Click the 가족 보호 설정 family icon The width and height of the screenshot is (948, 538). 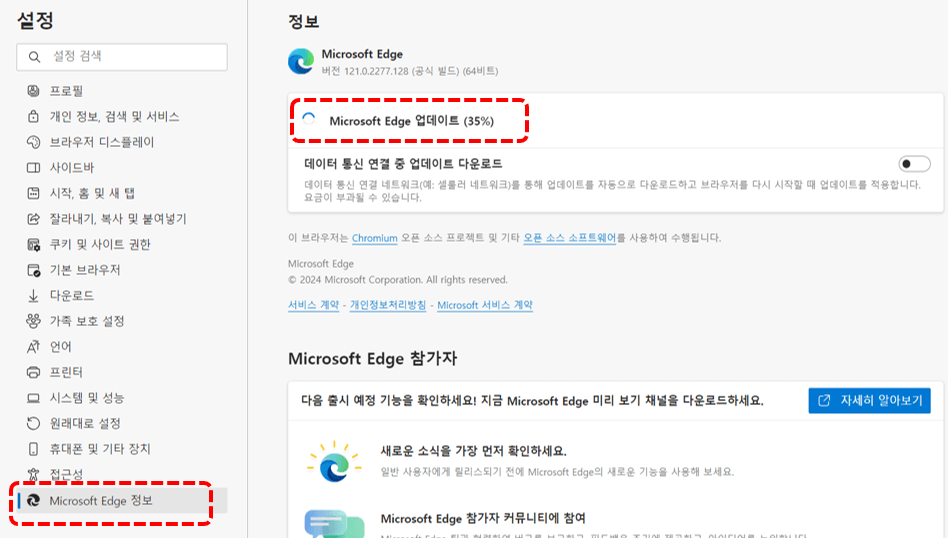(33, 321)
